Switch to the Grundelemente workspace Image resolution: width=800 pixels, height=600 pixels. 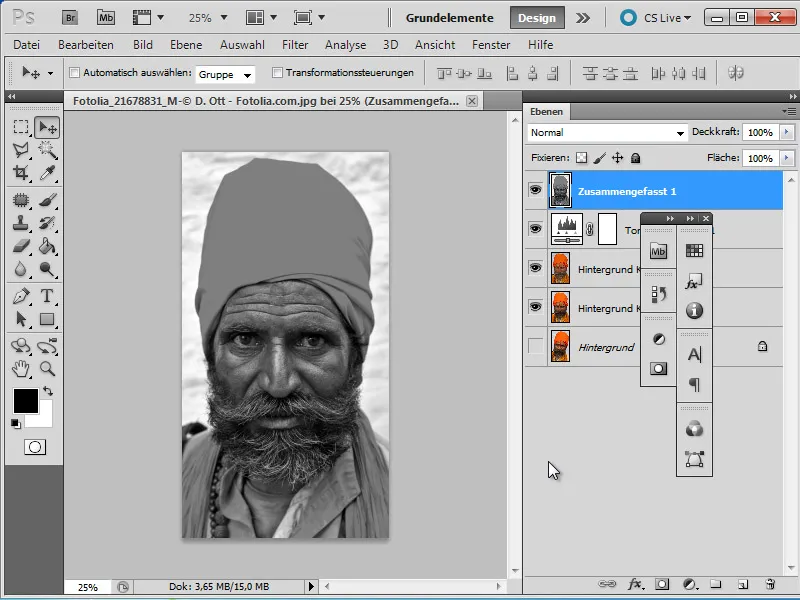coord(452,17)
